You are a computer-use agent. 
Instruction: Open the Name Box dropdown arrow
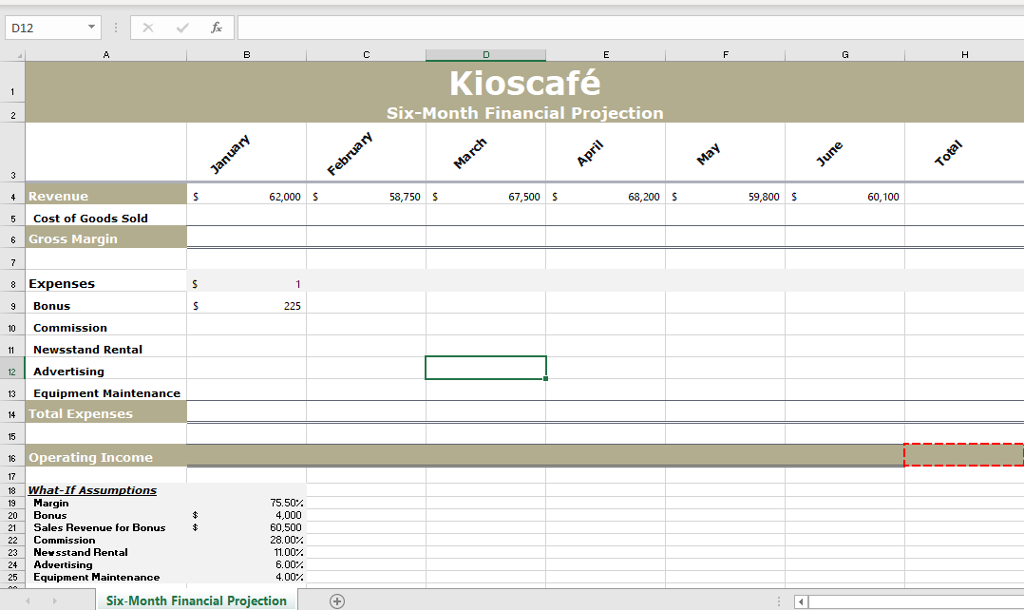[x=91, y=27]
